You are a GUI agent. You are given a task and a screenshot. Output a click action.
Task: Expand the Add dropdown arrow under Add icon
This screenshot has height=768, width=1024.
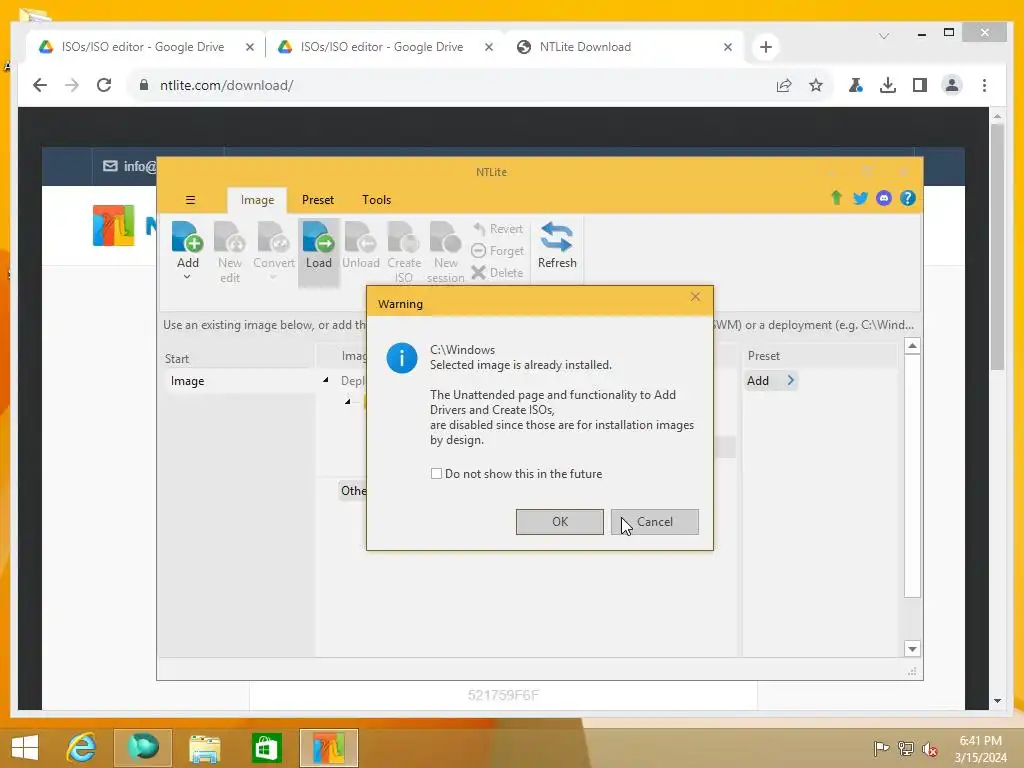tap(187, 276)
